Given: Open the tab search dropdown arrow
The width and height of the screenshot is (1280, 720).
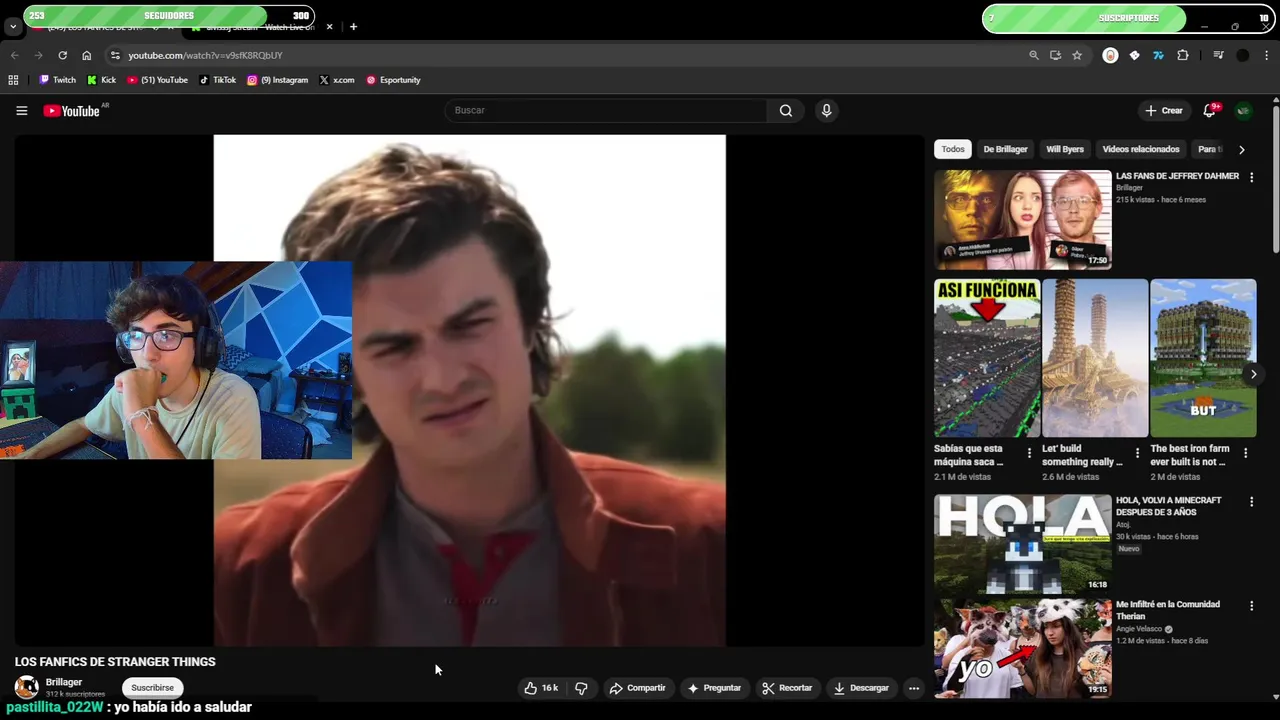Looking at the screenshot, I should (12, 27).
